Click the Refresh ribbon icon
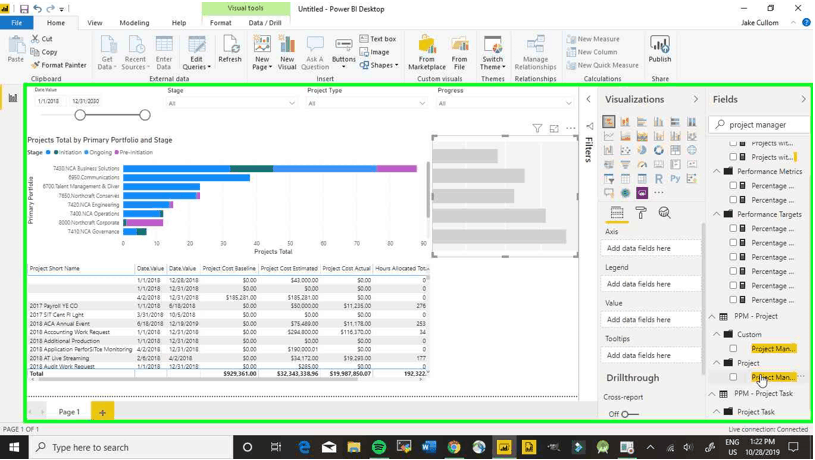This screenshot has width=815, height=460. 230,49
